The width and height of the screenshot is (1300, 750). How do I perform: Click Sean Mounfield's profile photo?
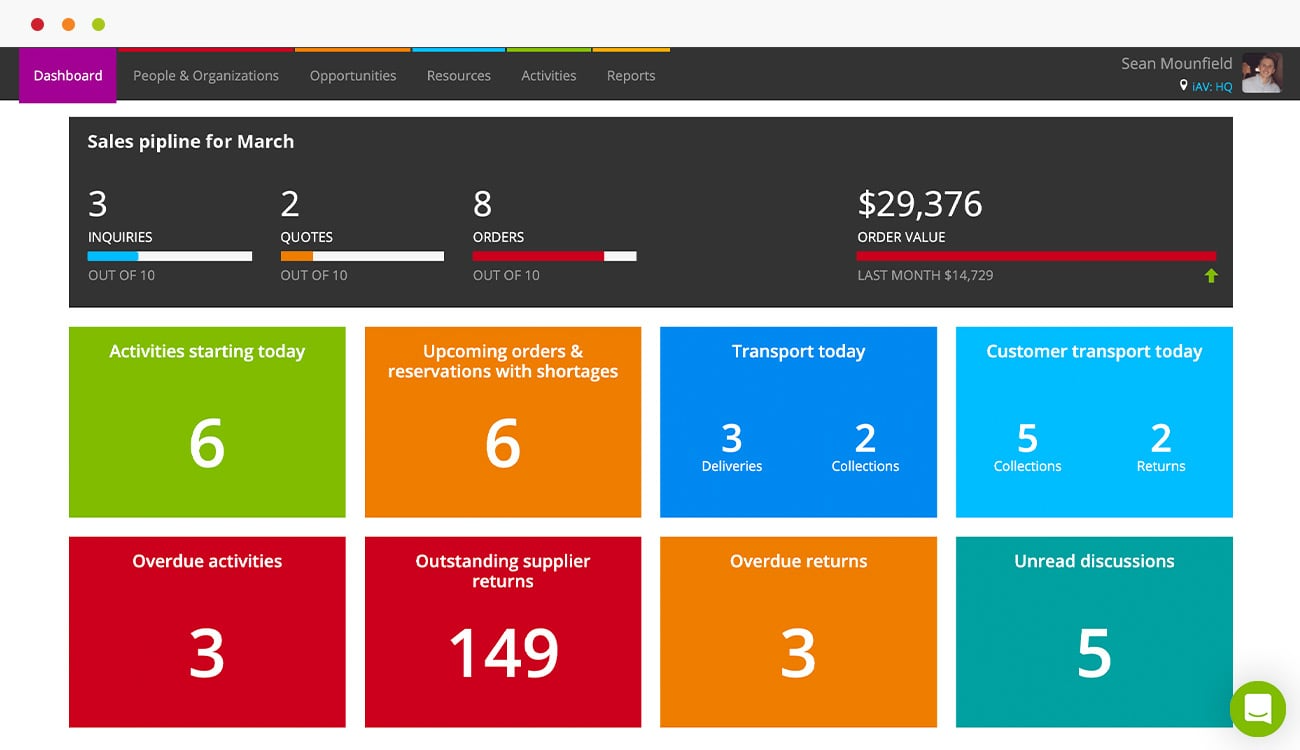[x=1262, y=72]
